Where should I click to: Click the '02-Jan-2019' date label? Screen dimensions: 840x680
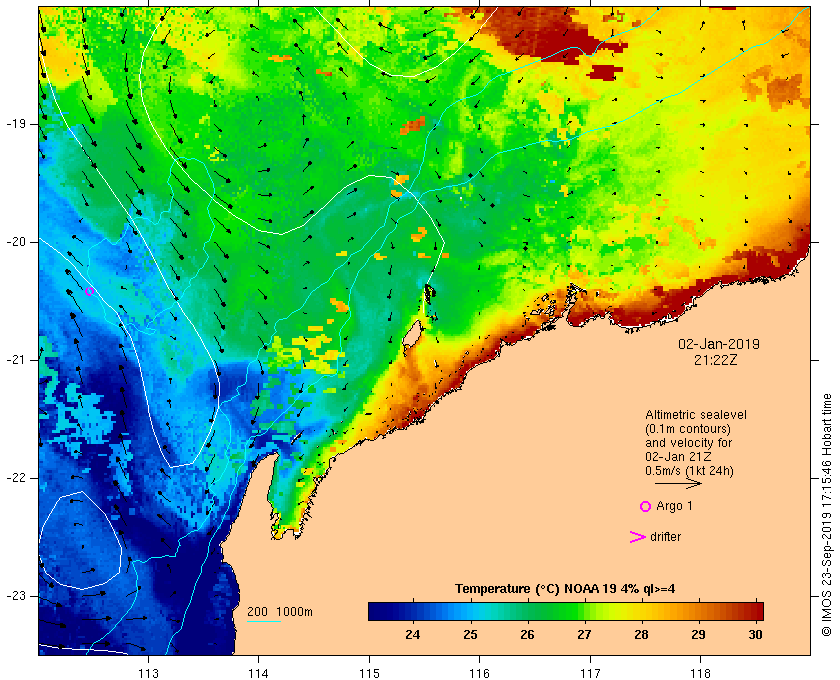point(718,344)
